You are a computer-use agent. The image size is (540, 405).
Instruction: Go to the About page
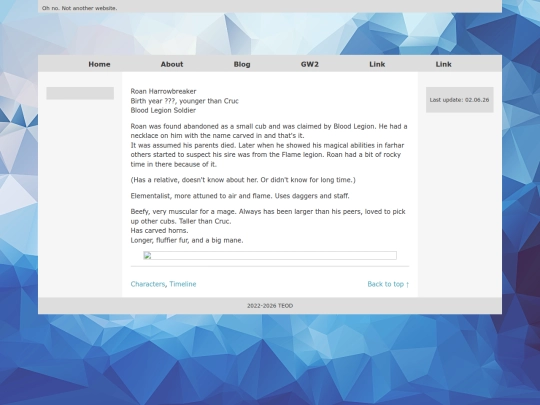[172, 64]
